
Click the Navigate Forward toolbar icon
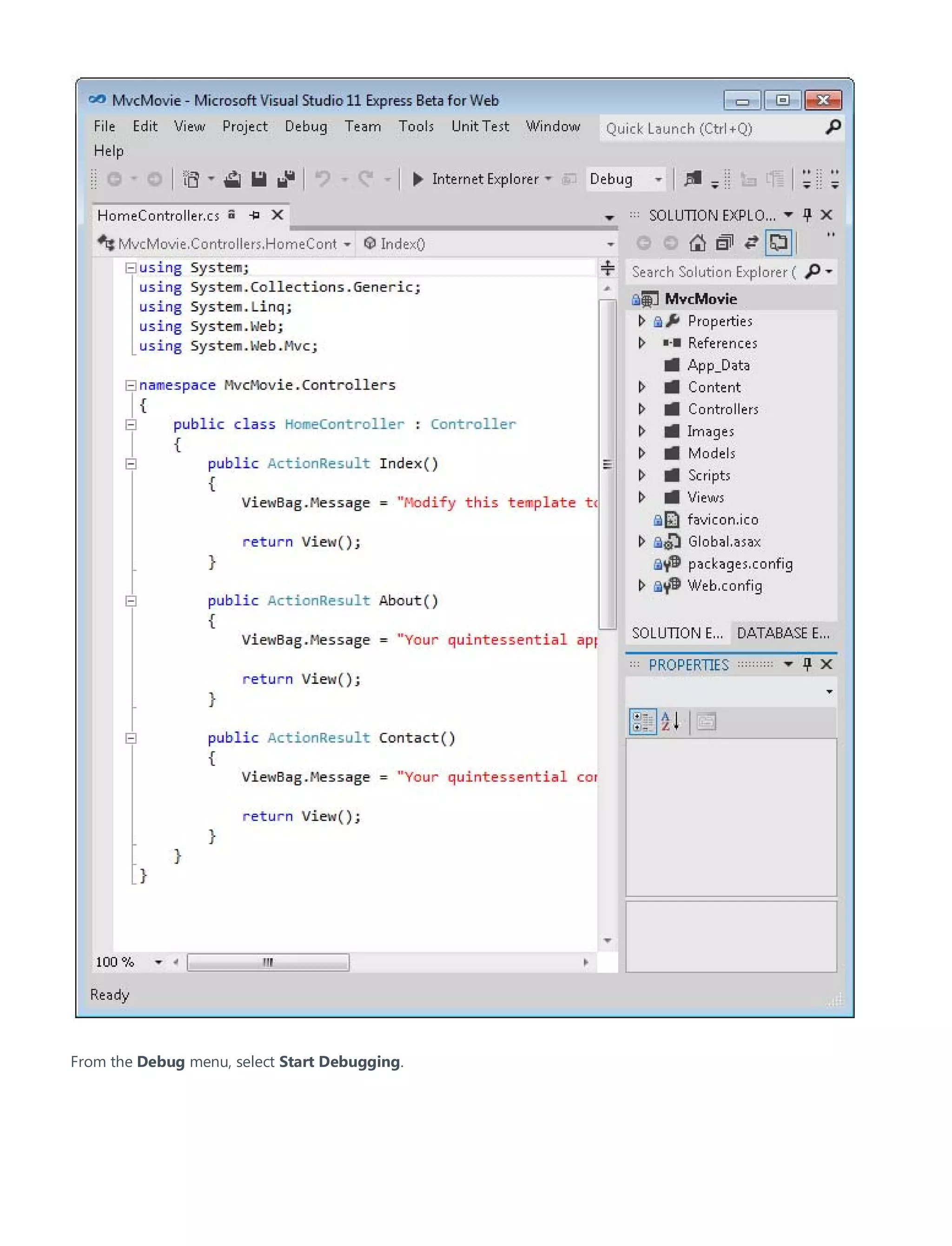(154, 179)
